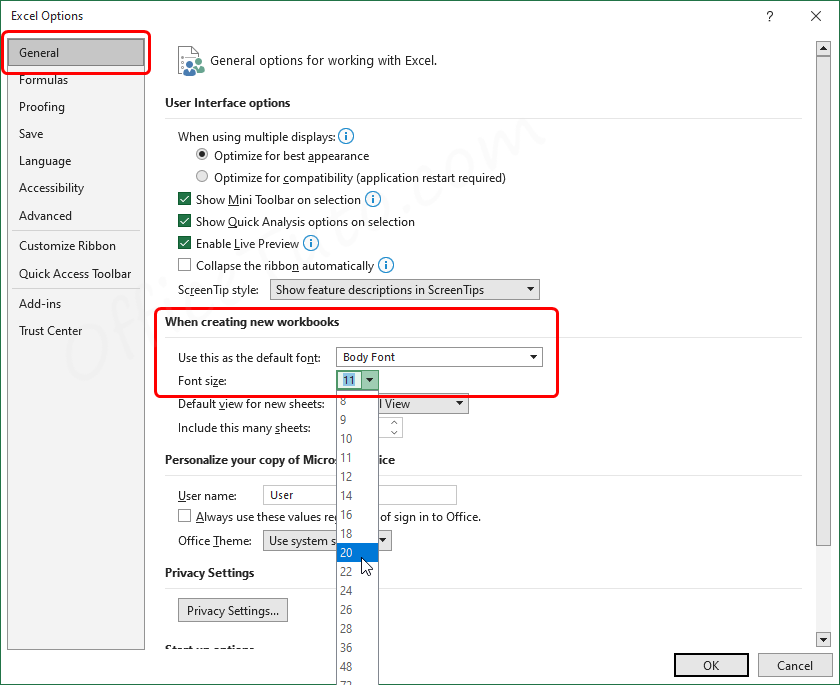Click the info icon next to Show Mini Toolbar

click(x=372, y=199)
